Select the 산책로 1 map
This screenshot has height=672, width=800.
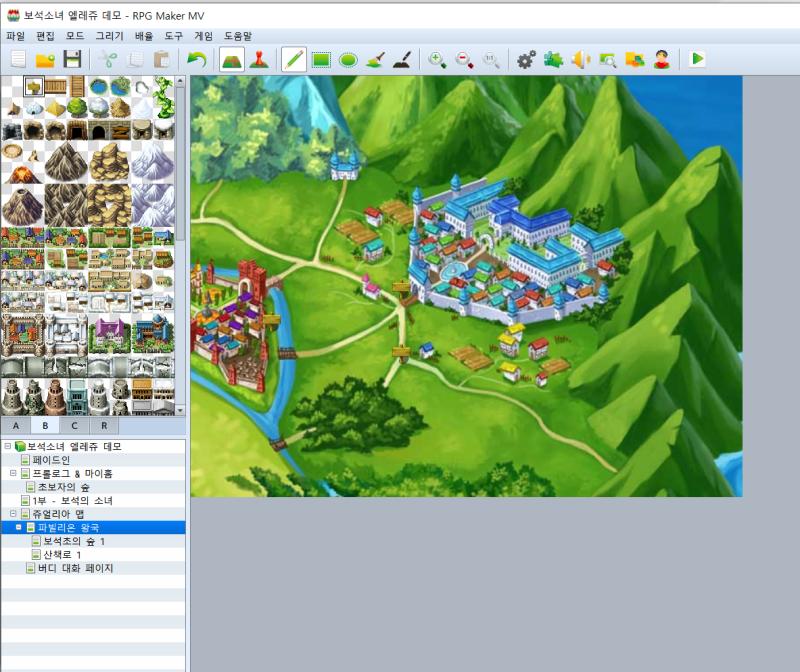pyautogui.click(x=62, y=554)
